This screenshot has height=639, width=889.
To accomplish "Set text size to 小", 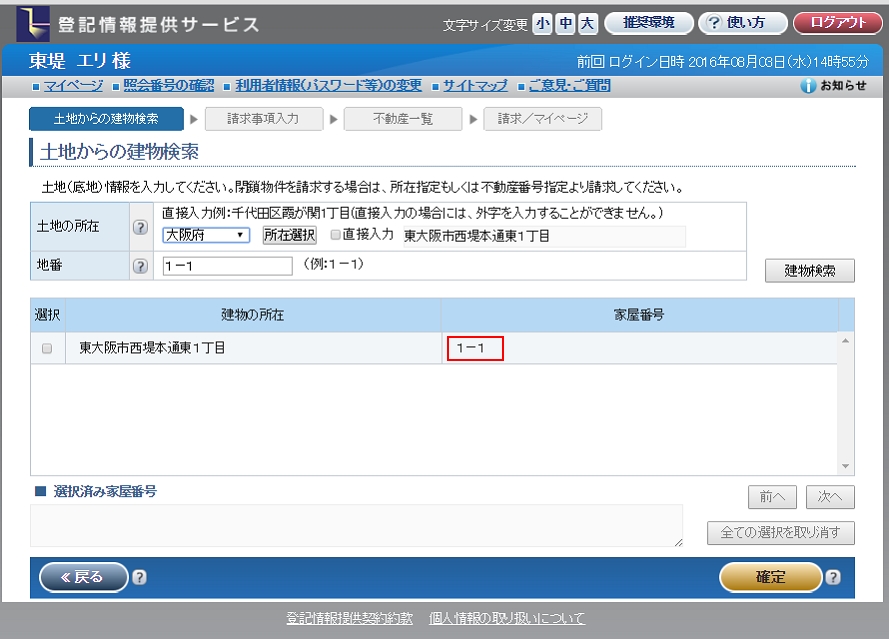I will point(543,24).
